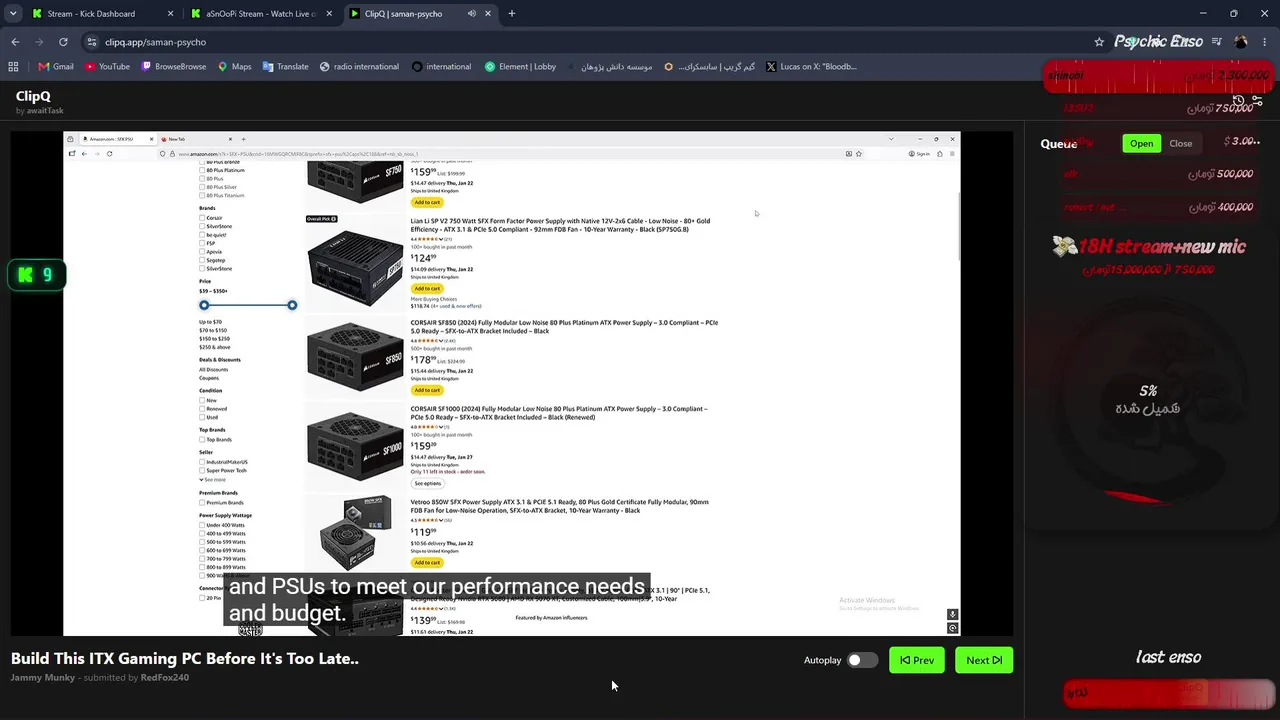Screen dimensions: 1280x720
Task: Click the green Kick K 9 badge
Action: 37,275
